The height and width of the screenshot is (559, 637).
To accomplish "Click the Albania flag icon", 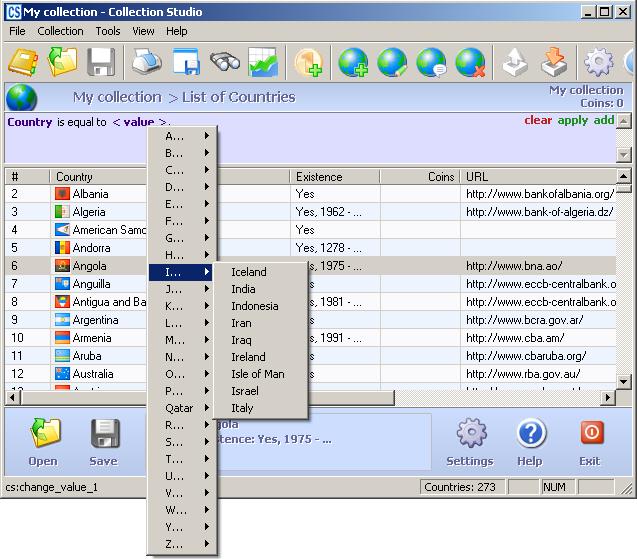I will [x=62, y=194].
